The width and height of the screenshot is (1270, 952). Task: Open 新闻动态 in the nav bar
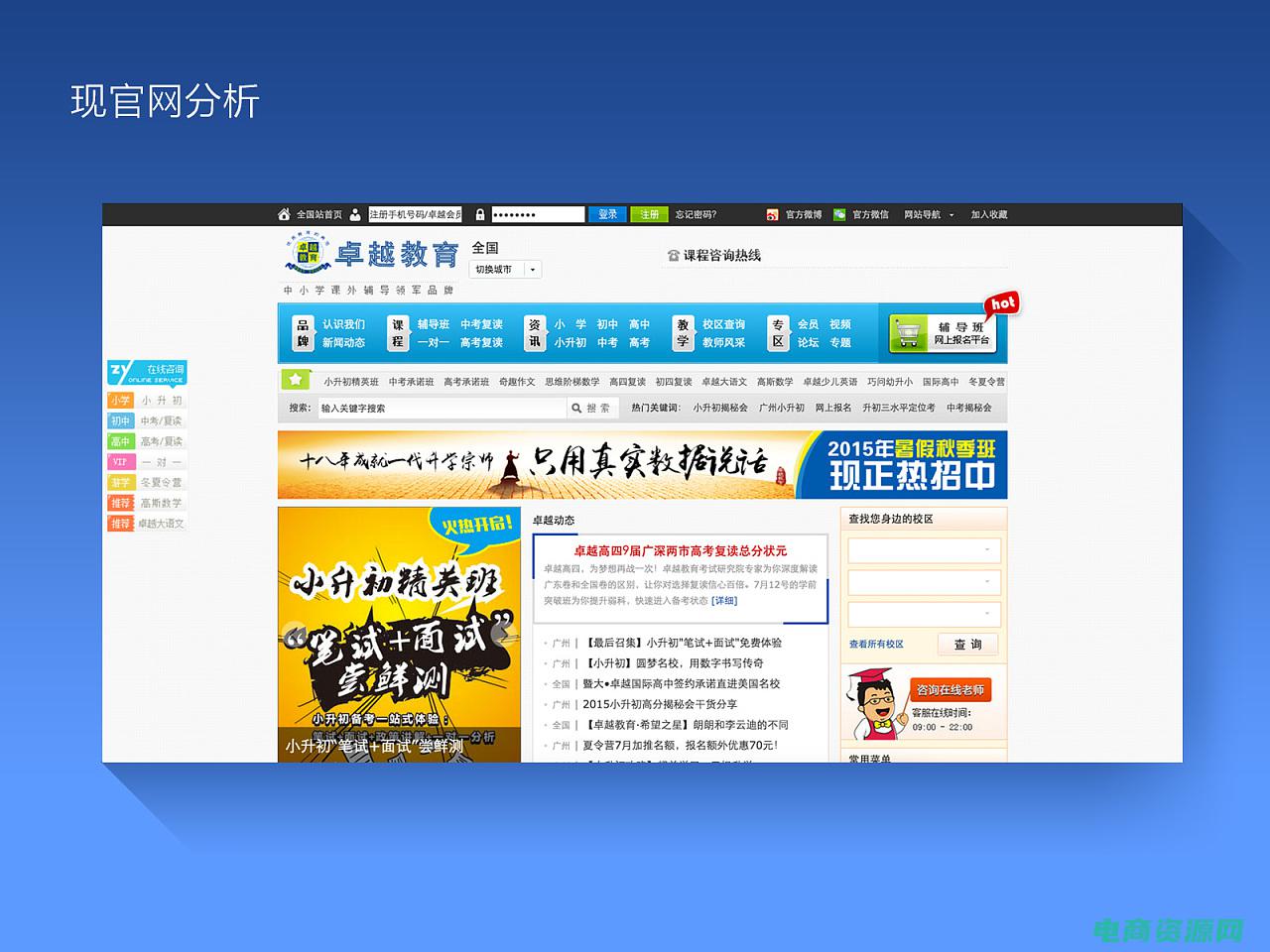pyautogui.click(x=343, y=342)
